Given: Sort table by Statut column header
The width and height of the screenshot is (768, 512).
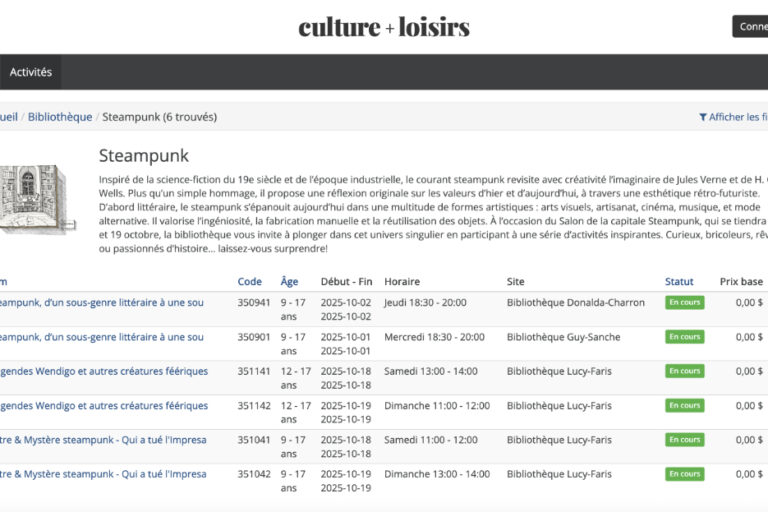Looking at the screenshot, I should [679, 281].
